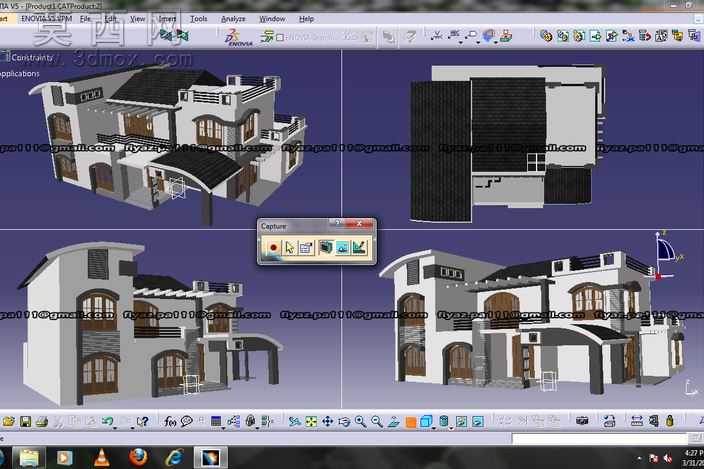Open the File menu
This screenshot has width=704, height=469.
85,19
